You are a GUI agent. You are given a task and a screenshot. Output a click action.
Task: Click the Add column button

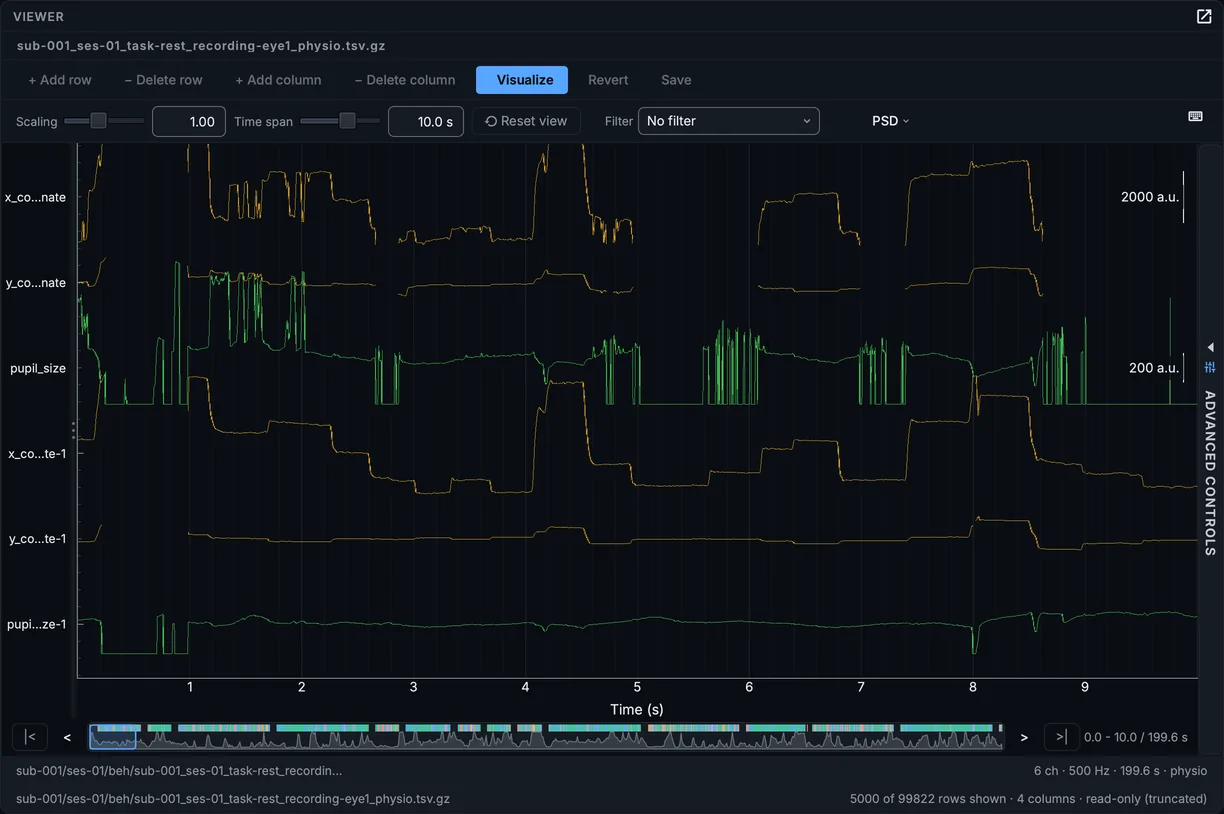click(x=278, y=80)
